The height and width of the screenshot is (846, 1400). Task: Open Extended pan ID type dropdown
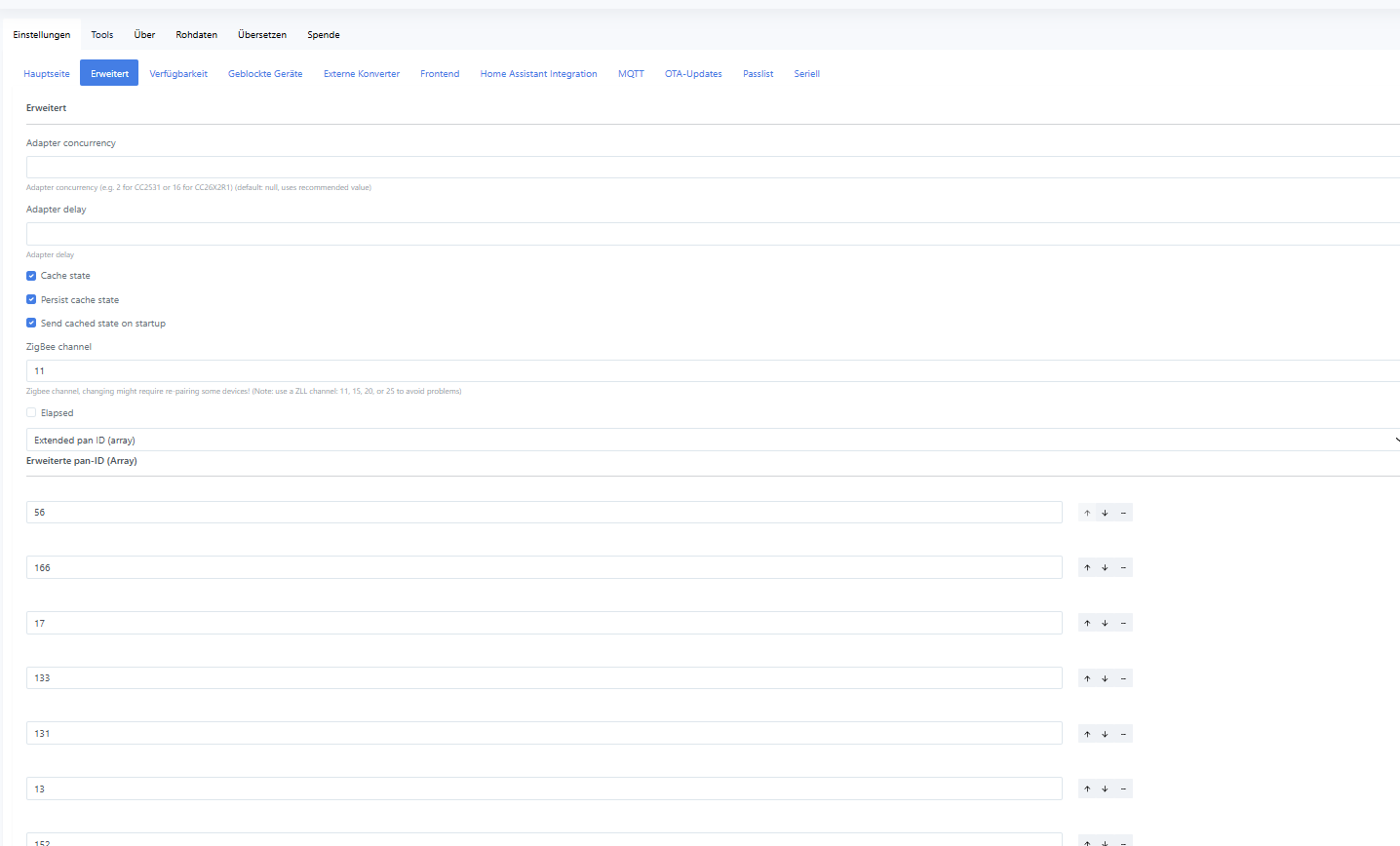click(712, 441)
